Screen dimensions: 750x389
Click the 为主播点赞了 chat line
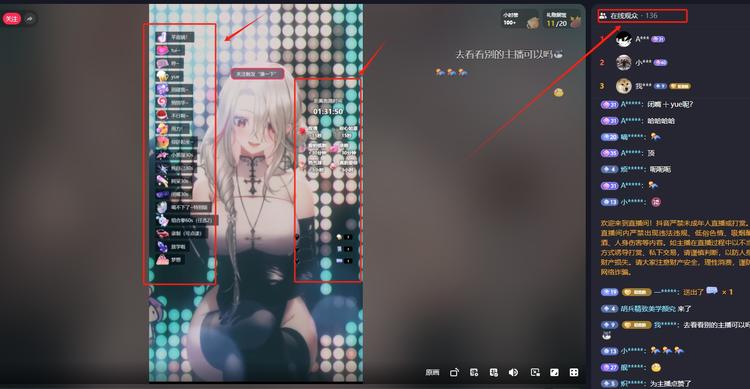tap(670, 384)
